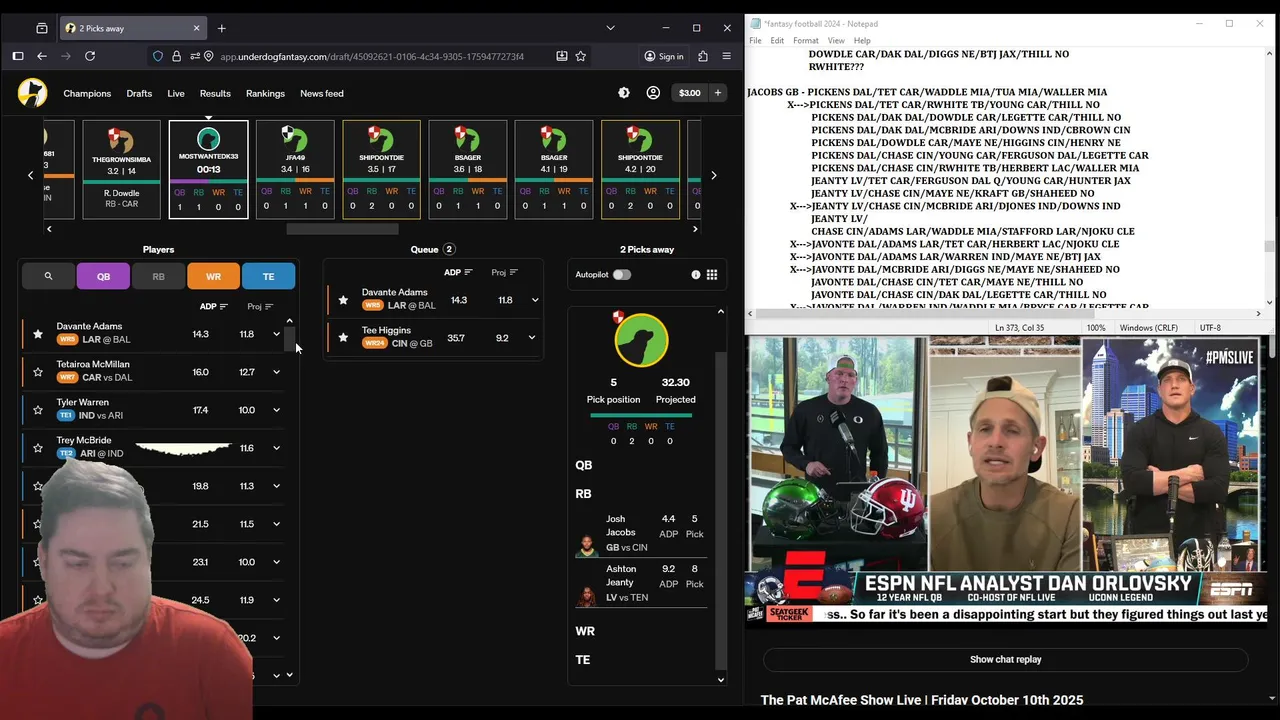This screenshot has width=1280, height=720.
Task: Open the Drafts nav item
Action: [x=139, y=93]
